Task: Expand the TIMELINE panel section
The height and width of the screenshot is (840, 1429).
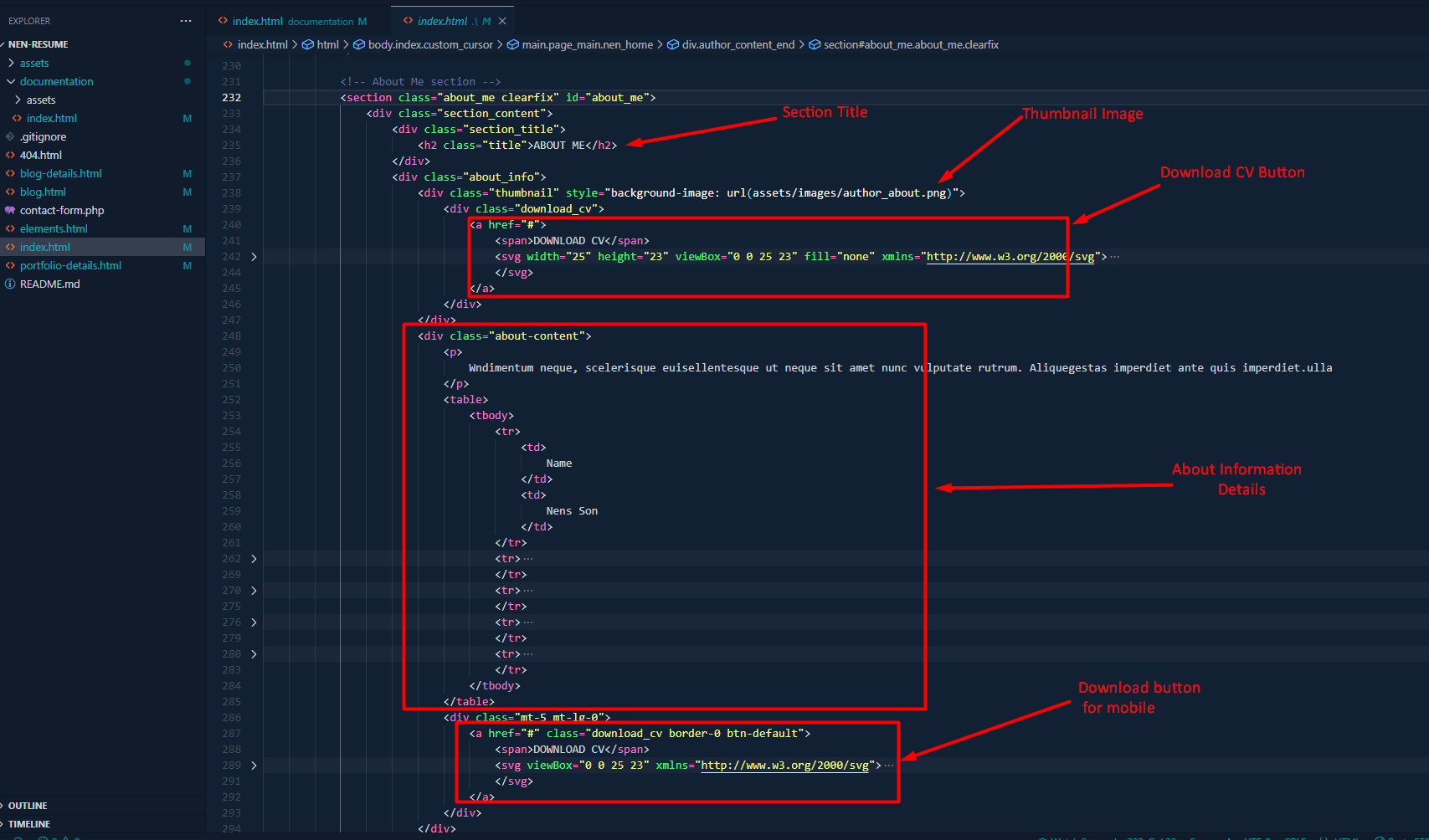Action: (29, 824)
